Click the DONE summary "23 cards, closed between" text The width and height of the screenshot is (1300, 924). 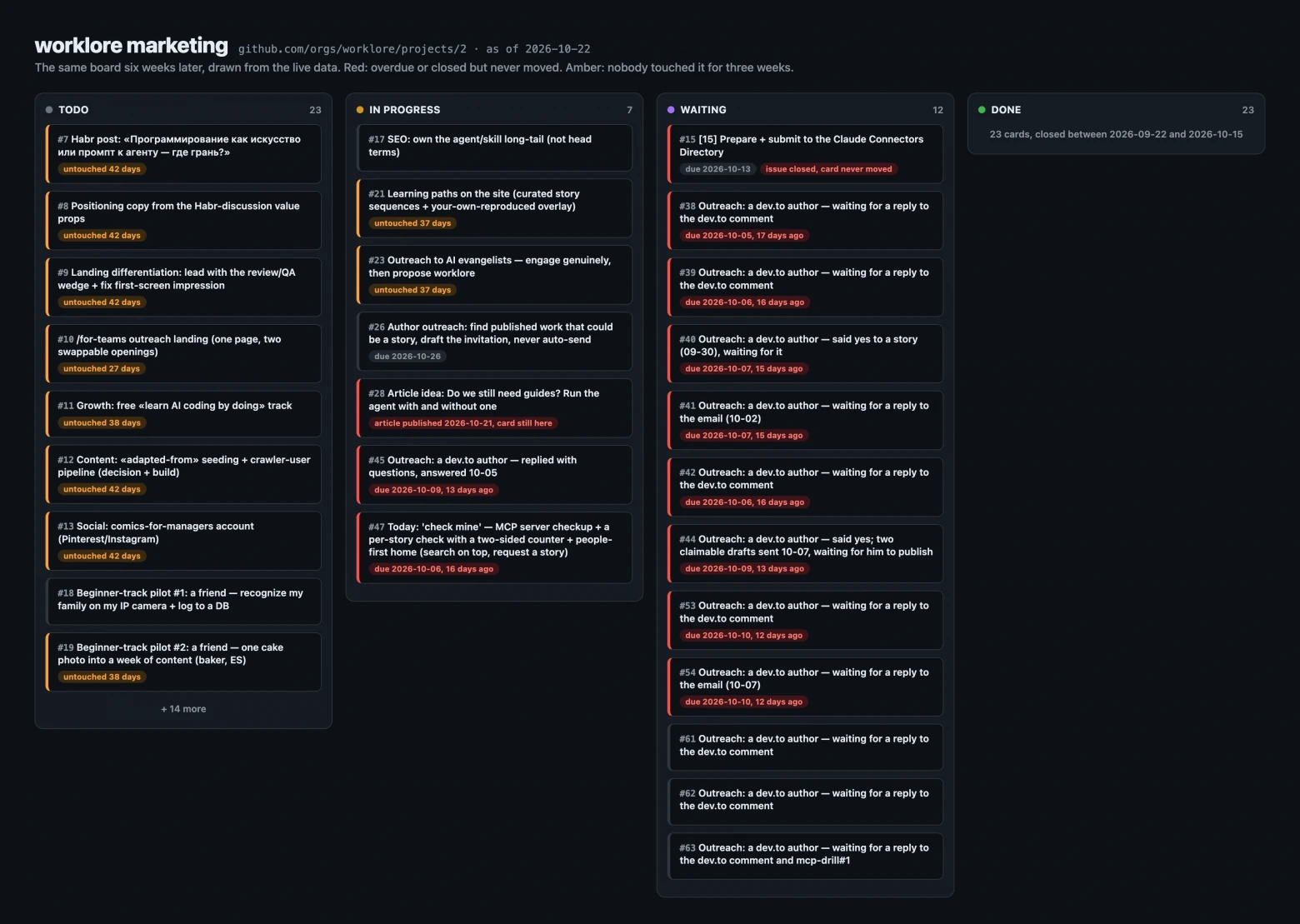coord(1116,134)
